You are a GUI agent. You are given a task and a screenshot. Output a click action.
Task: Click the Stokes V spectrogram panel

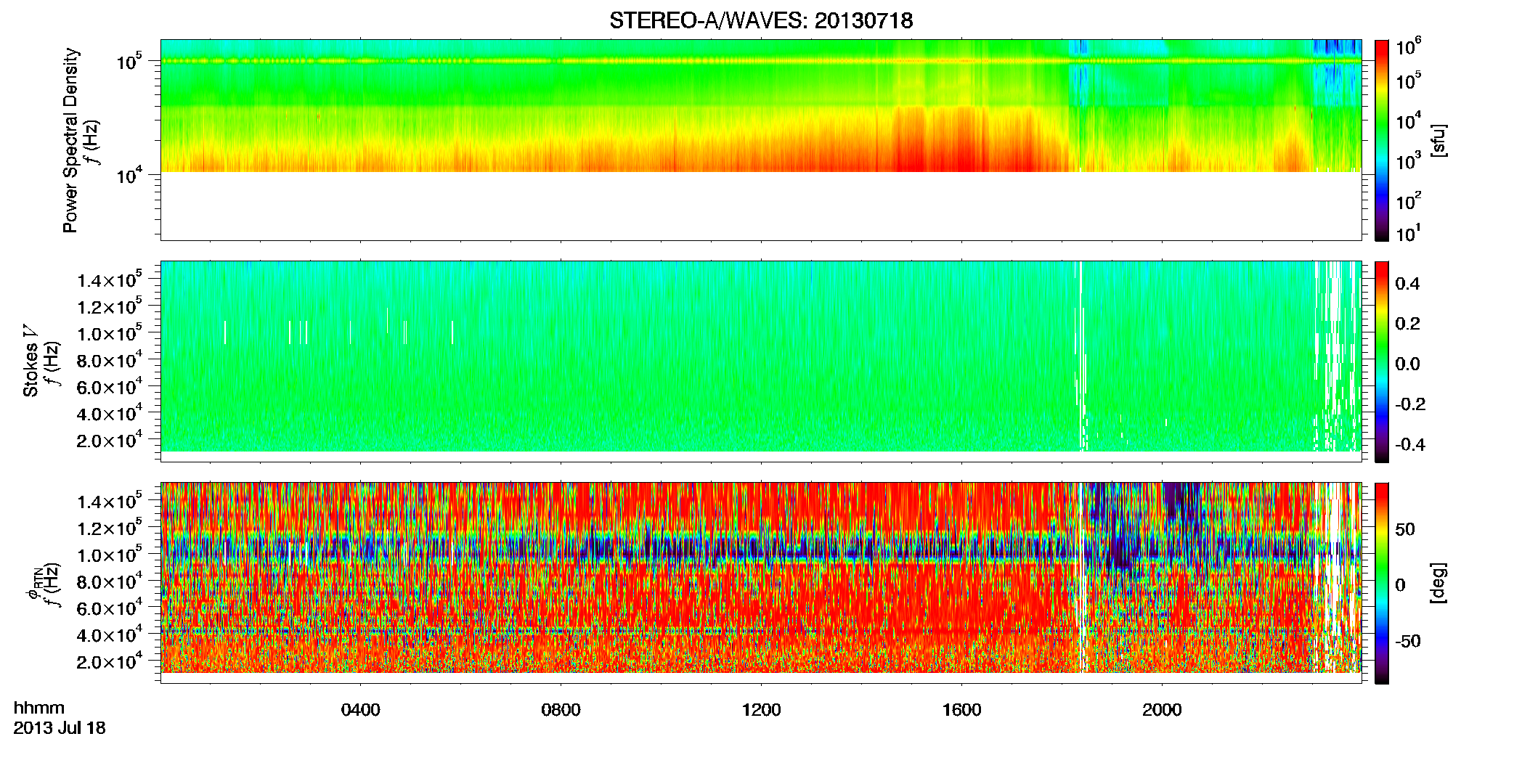click(x=761, y=362)
